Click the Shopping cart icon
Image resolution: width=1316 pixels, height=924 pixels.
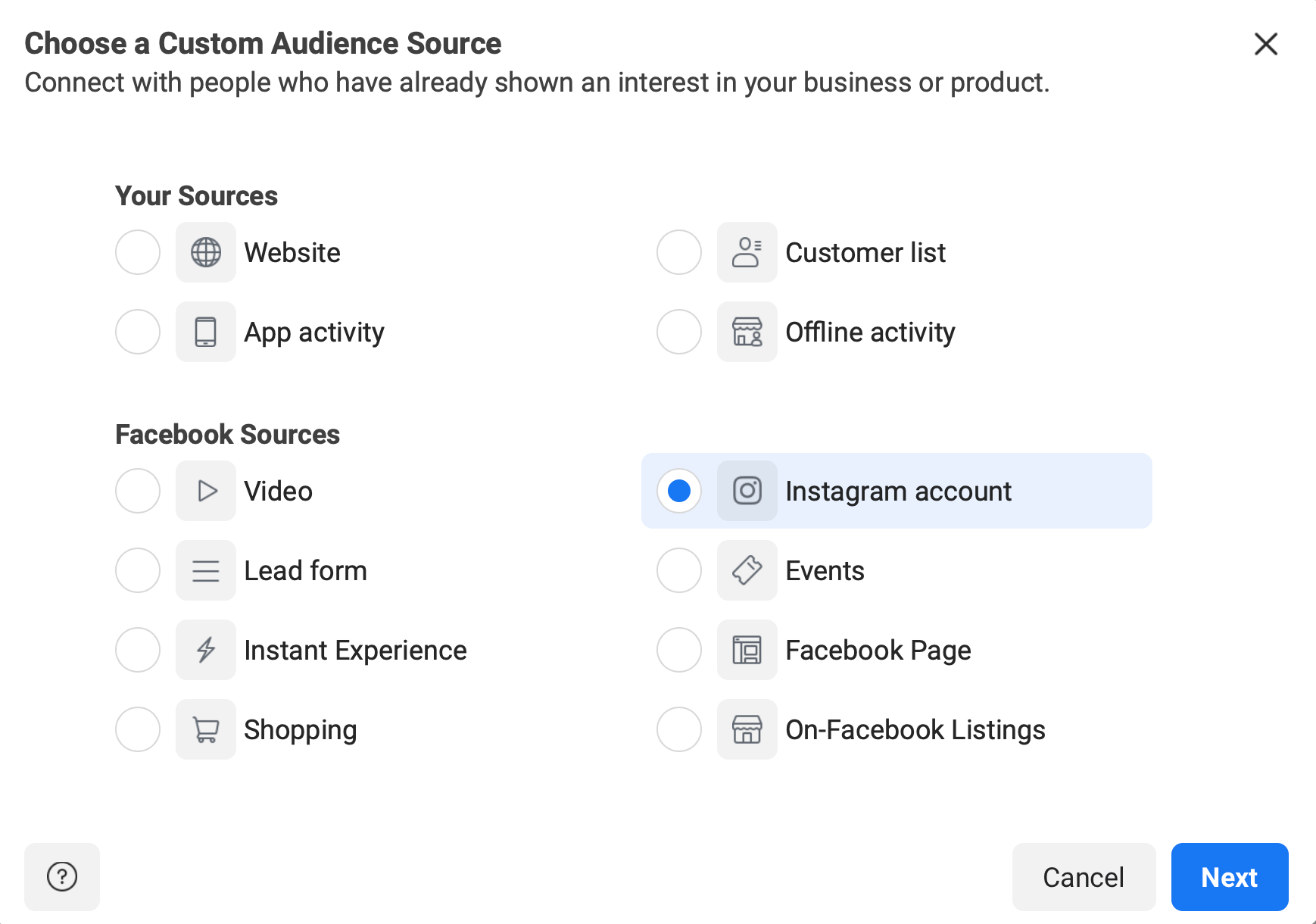pyautogui.click(x=206, y=729)
